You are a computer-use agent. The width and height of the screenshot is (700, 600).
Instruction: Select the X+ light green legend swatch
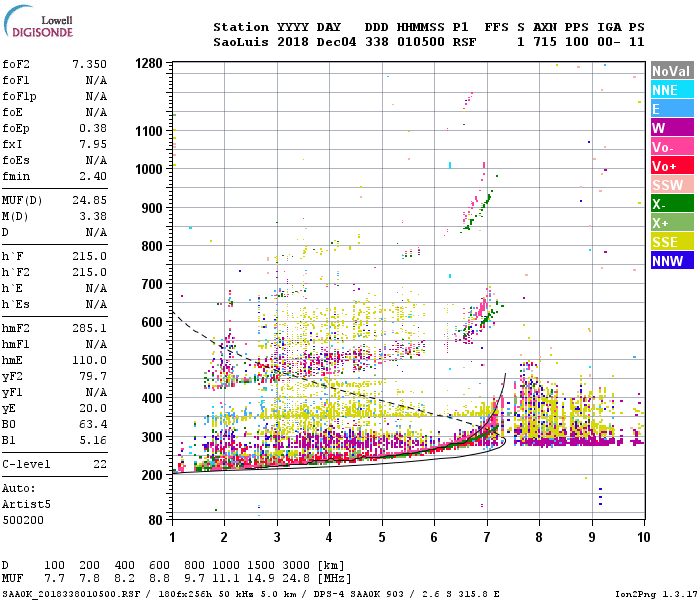click(672, 223)
